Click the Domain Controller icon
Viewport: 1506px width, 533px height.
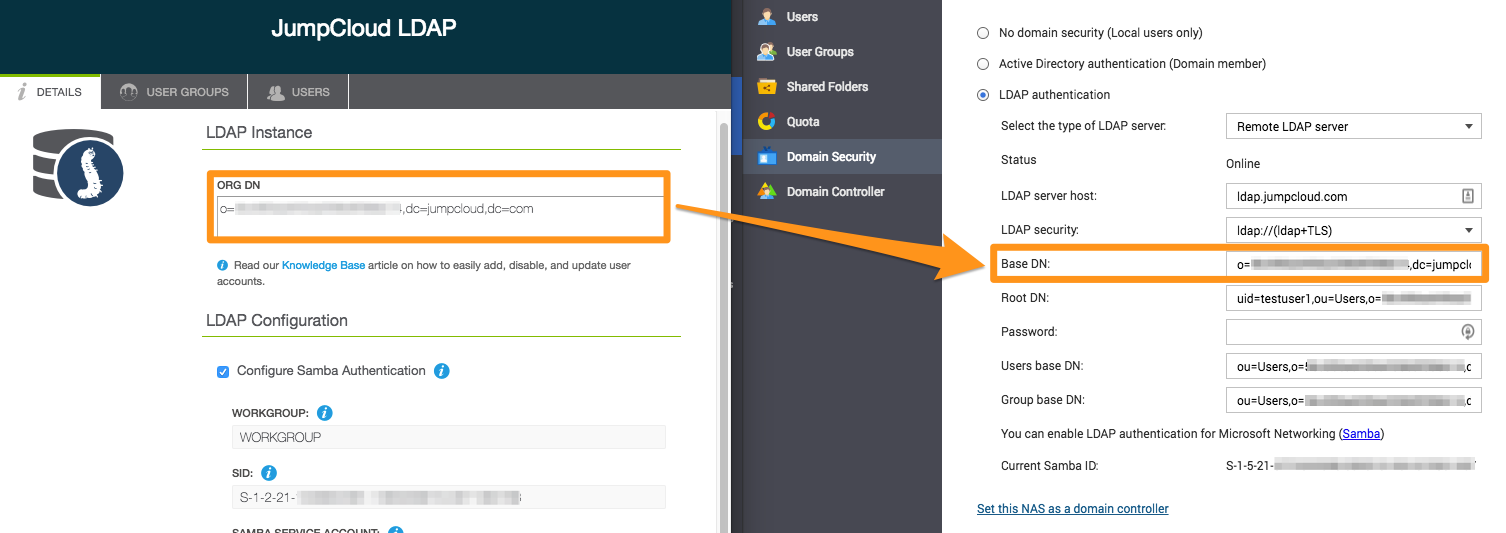[767, 192]
